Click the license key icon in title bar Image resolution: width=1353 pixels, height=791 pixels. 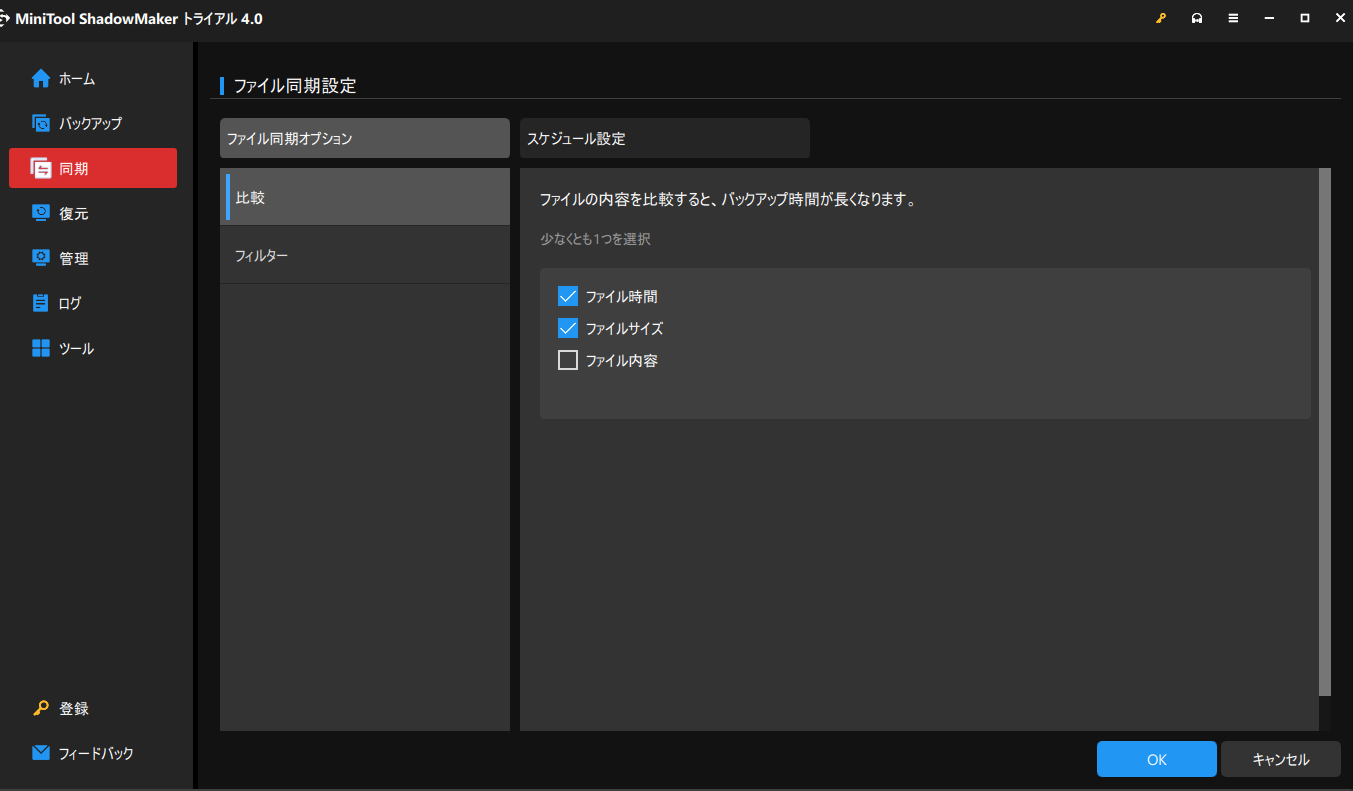click(x=1160, y=17)
